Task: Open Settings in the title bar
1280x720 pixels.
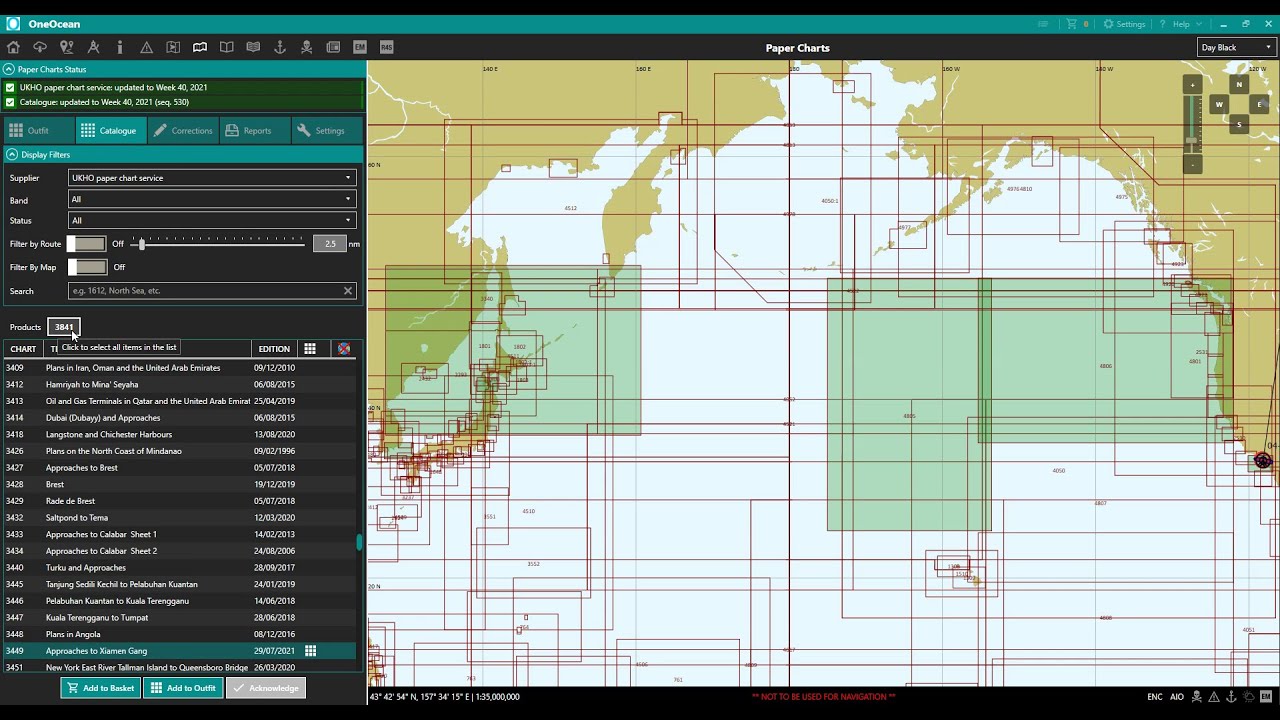Action: [1124, 24]
